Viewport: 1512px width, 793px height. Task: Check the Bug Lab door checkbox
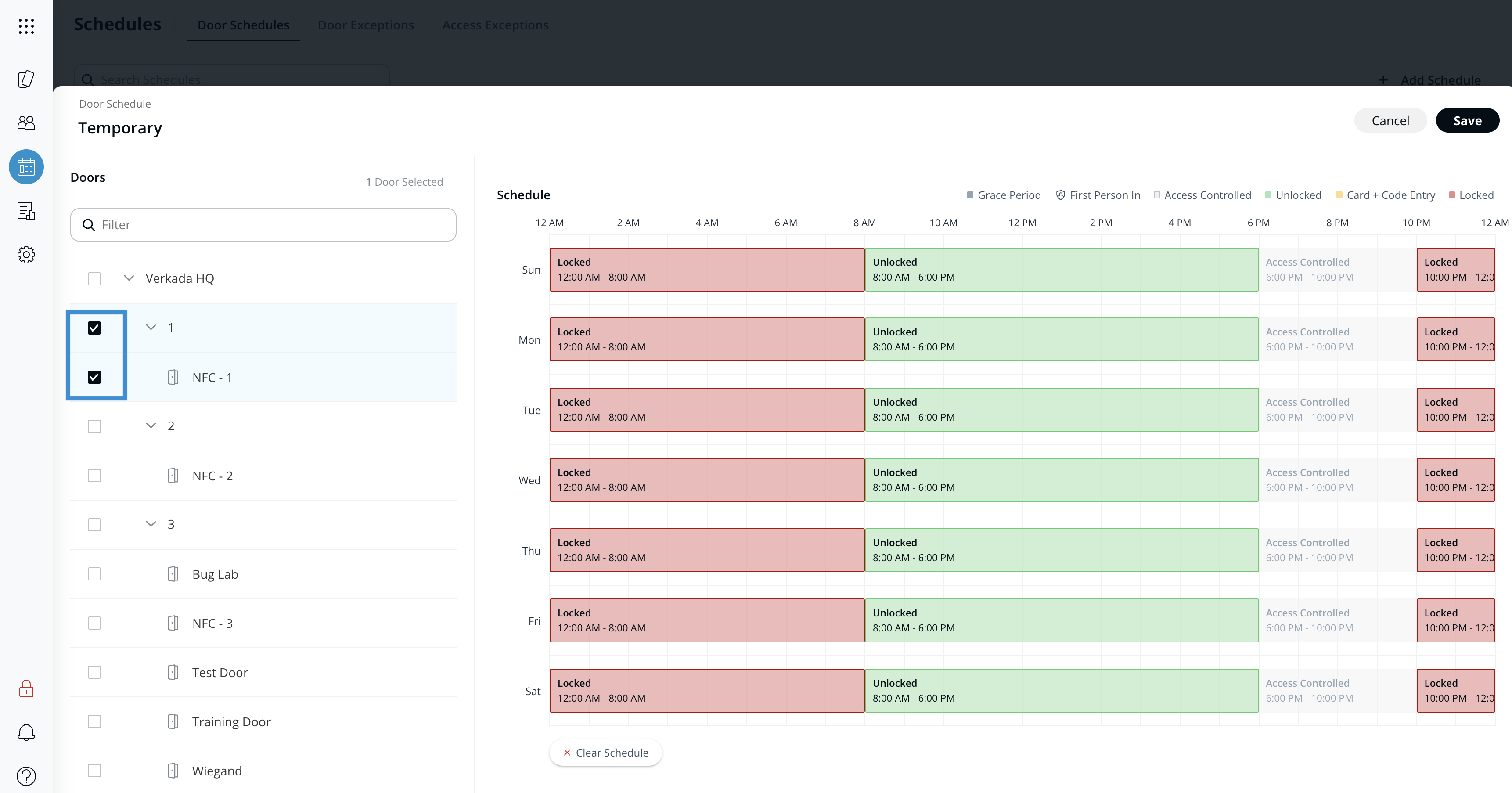coord(94,574)
